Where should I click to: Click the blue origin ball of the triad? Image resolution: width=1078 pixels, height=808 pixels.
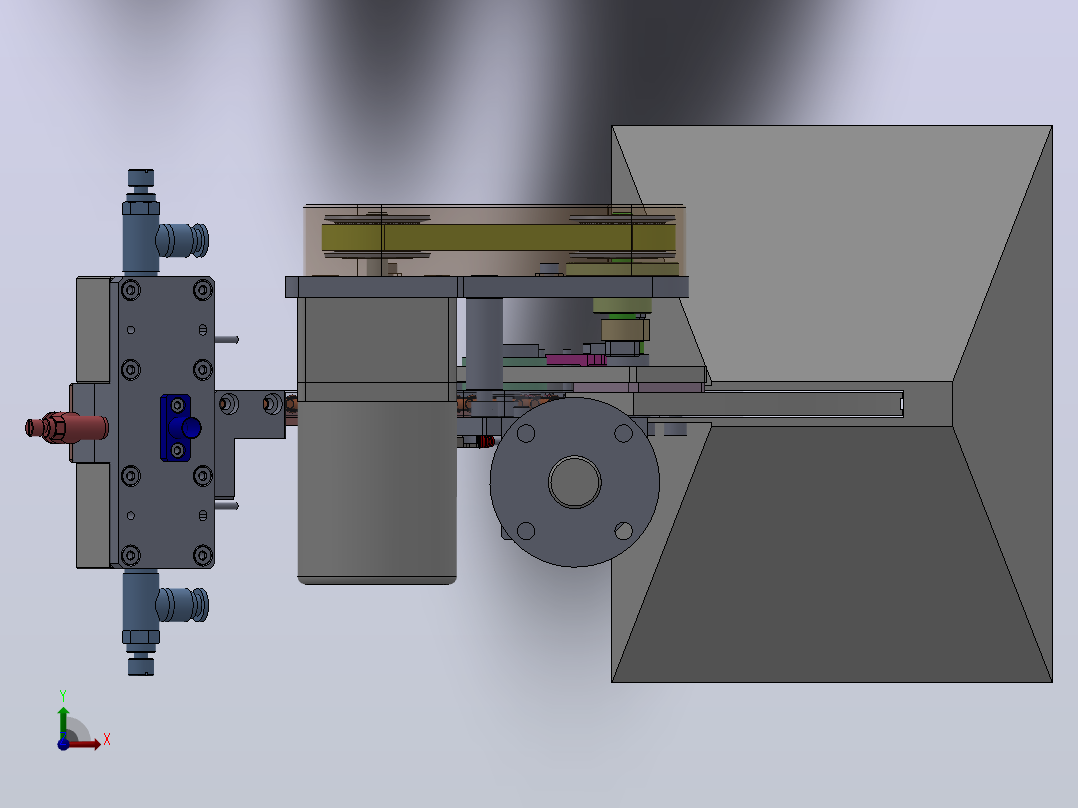(63, 744)
